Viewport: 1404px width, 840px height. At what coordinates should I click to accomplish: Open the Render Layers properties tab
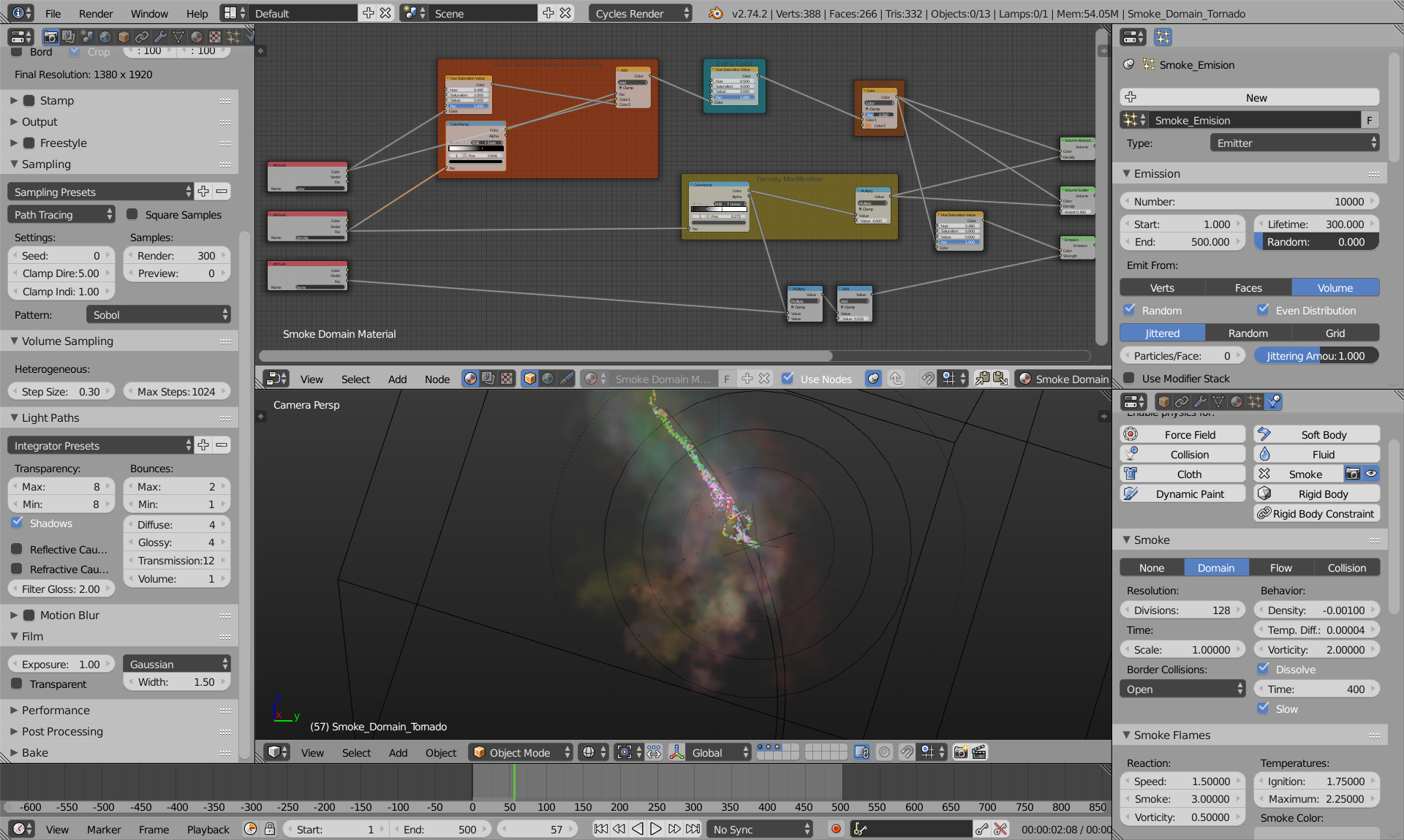point(69,37)
